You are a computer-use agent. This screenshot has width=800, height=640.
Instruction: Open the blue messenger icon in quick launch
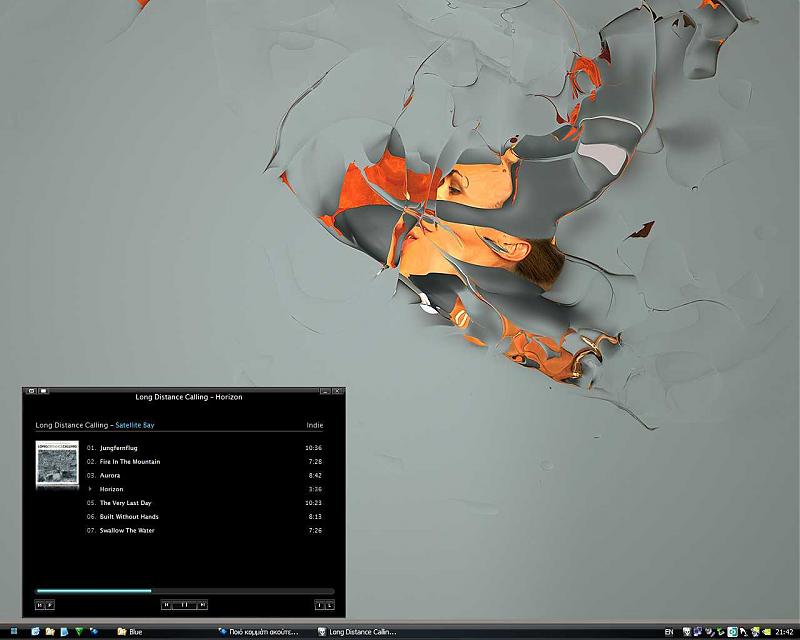94,632
